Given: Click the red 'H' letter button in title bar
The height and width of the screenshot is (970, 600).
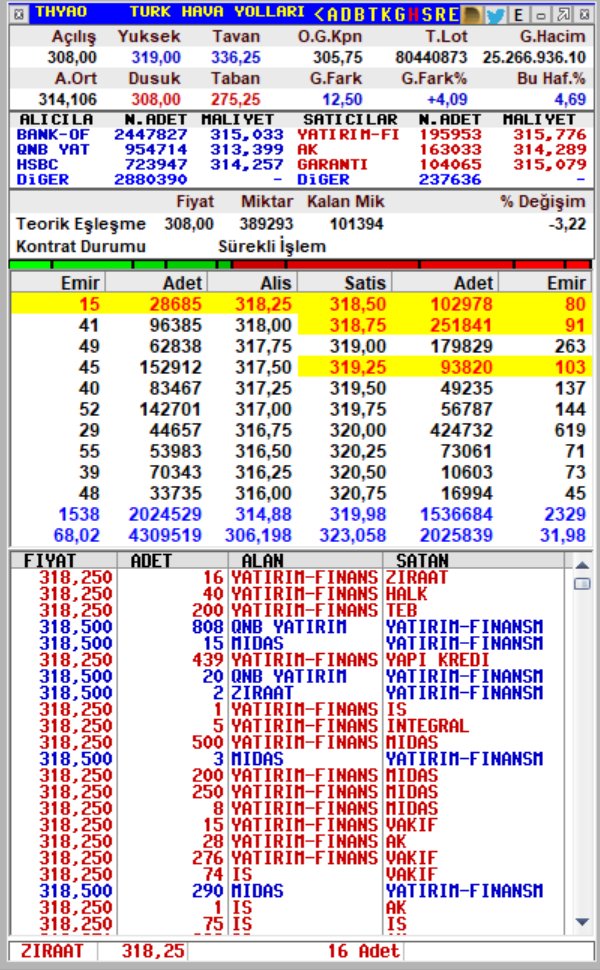Looking at the screenshot, I should [x=412, y=14].
